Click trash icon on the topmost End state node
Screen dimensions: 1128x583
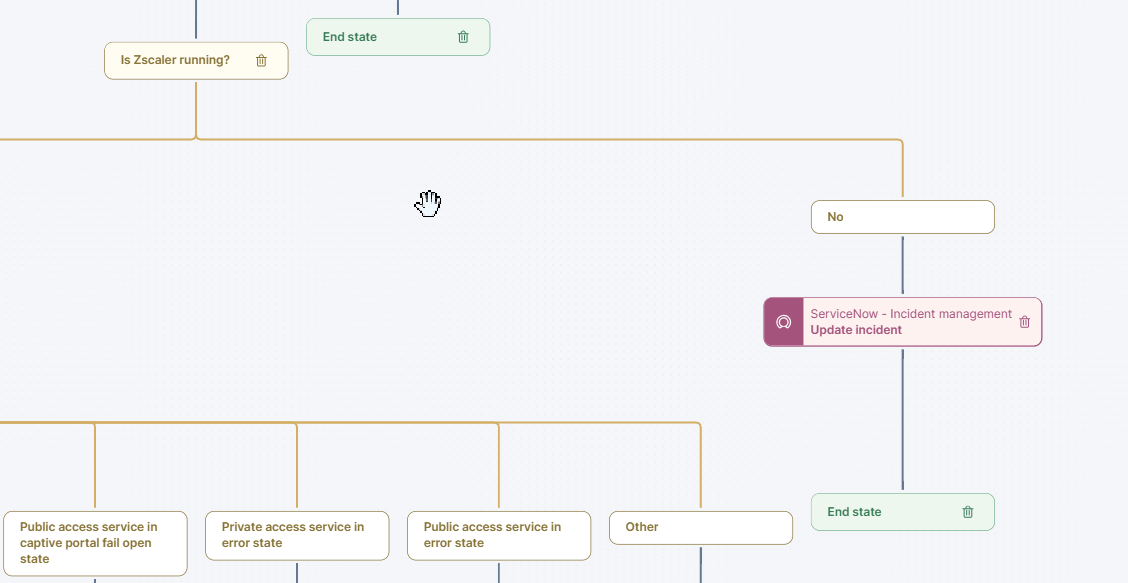click(x=463, y=37)
